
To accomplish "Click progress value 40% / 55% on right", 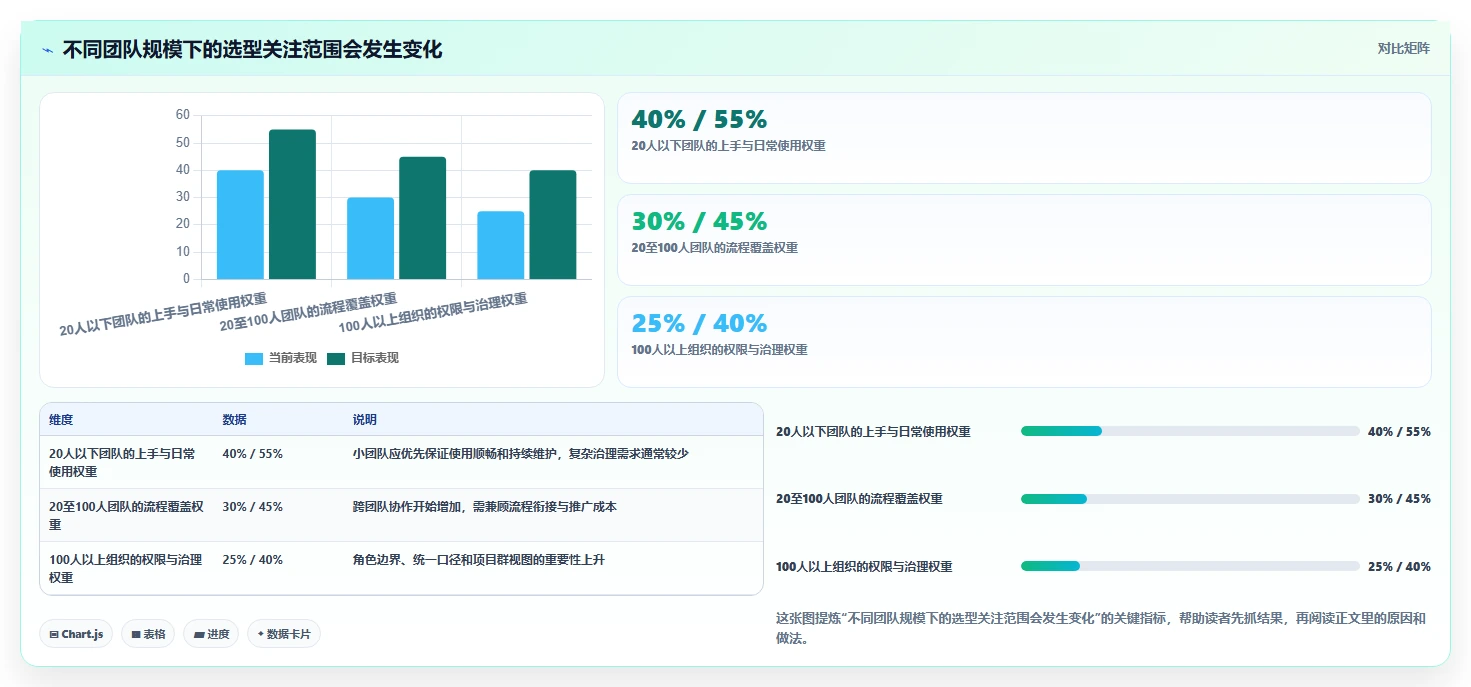I will (x=1399, y=432).
